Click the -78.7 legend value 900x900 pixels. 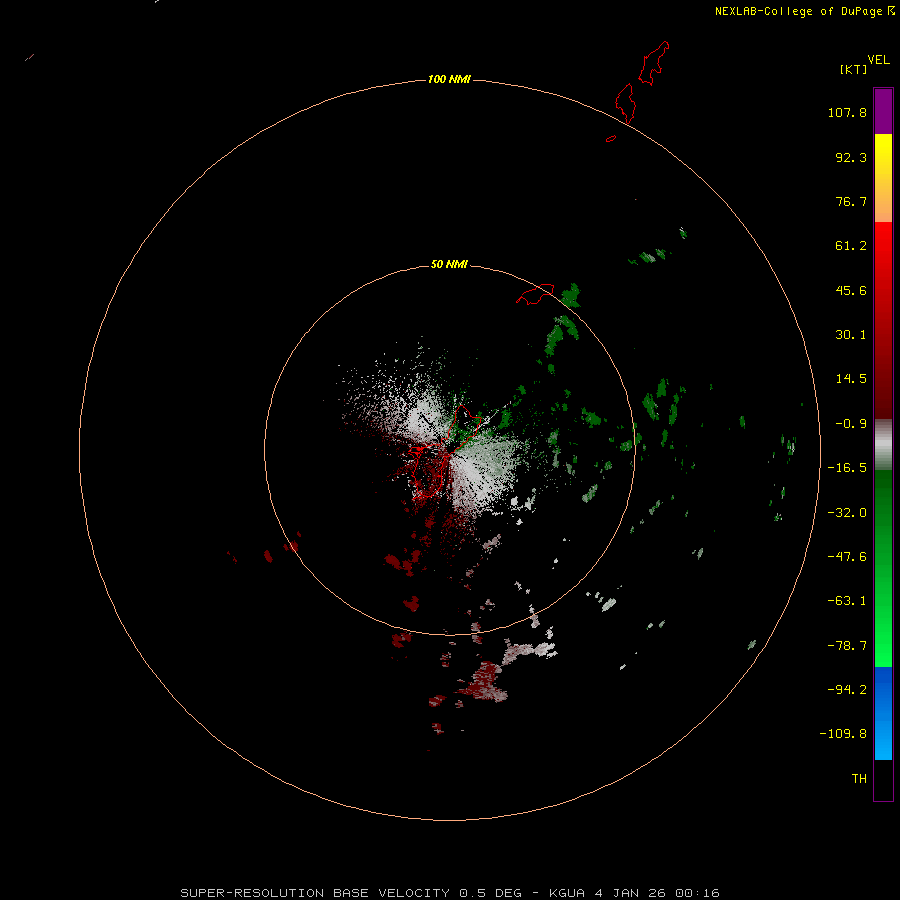pyautogui.click(x=847, y=646)
